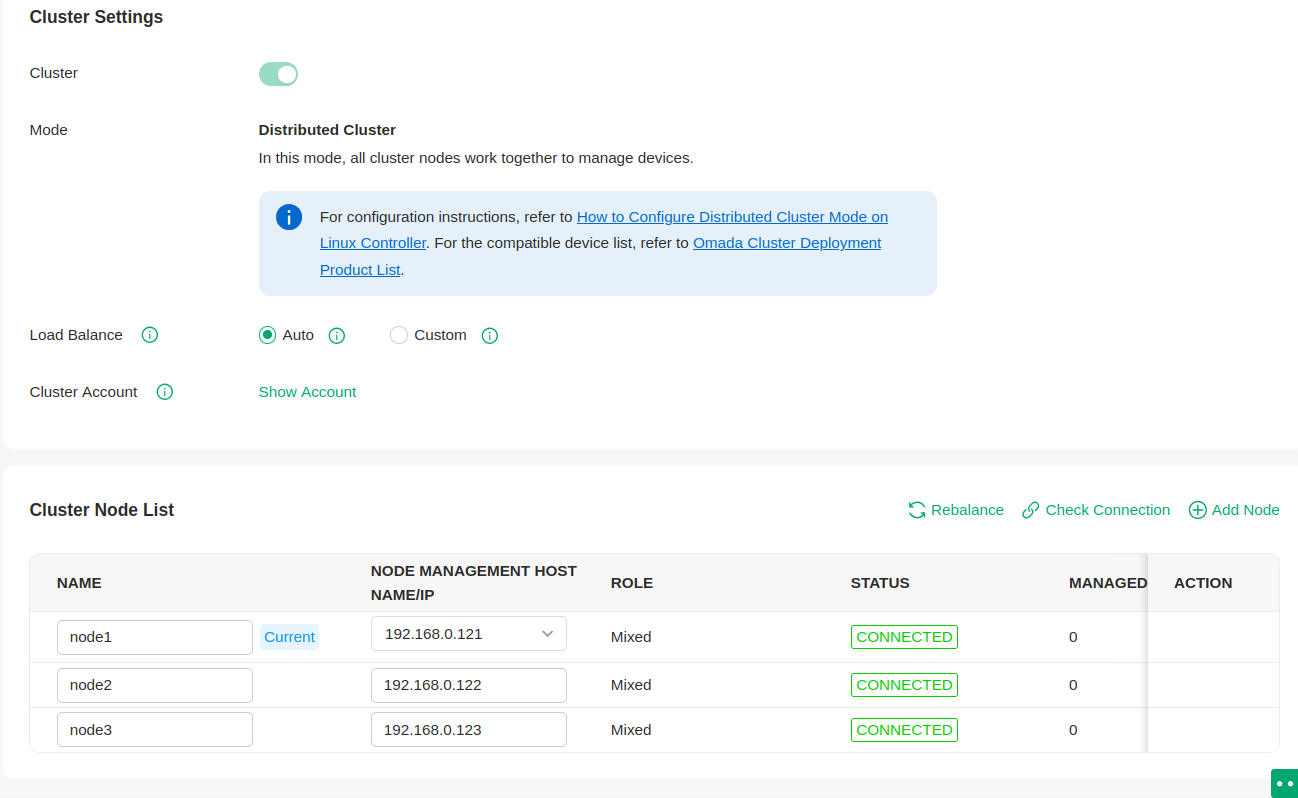Click the blue information icon in notice box
1298x798 pixels.
click(289, 217)
